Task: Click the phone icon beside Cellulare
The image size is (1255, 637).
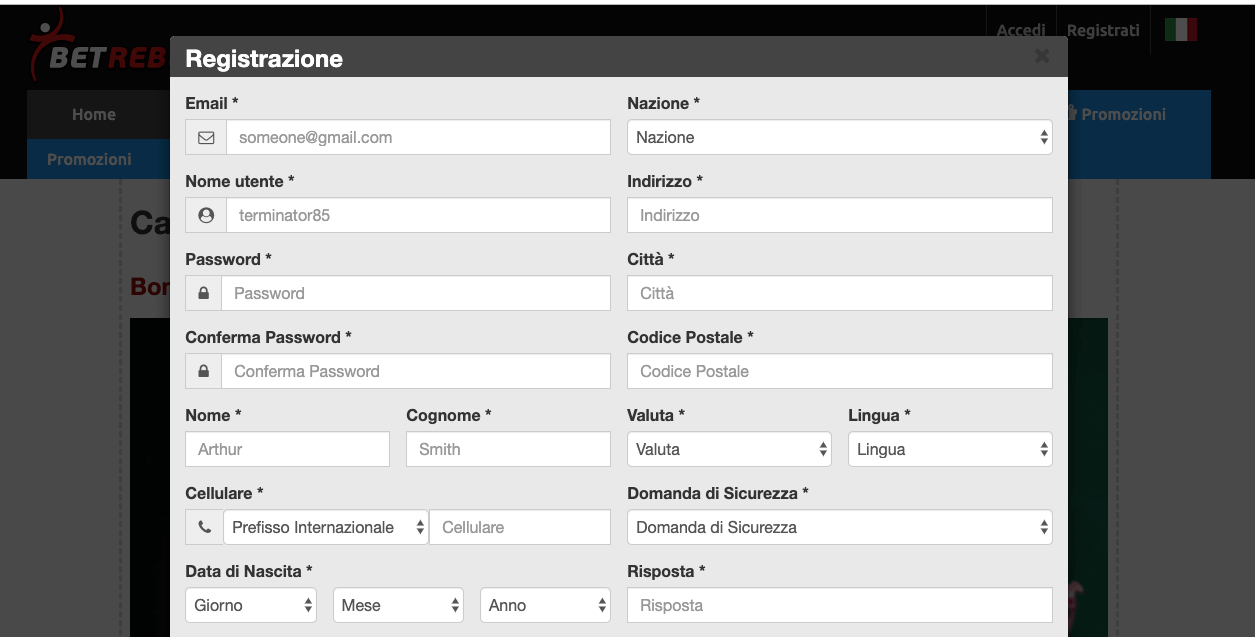Action: 205,527
